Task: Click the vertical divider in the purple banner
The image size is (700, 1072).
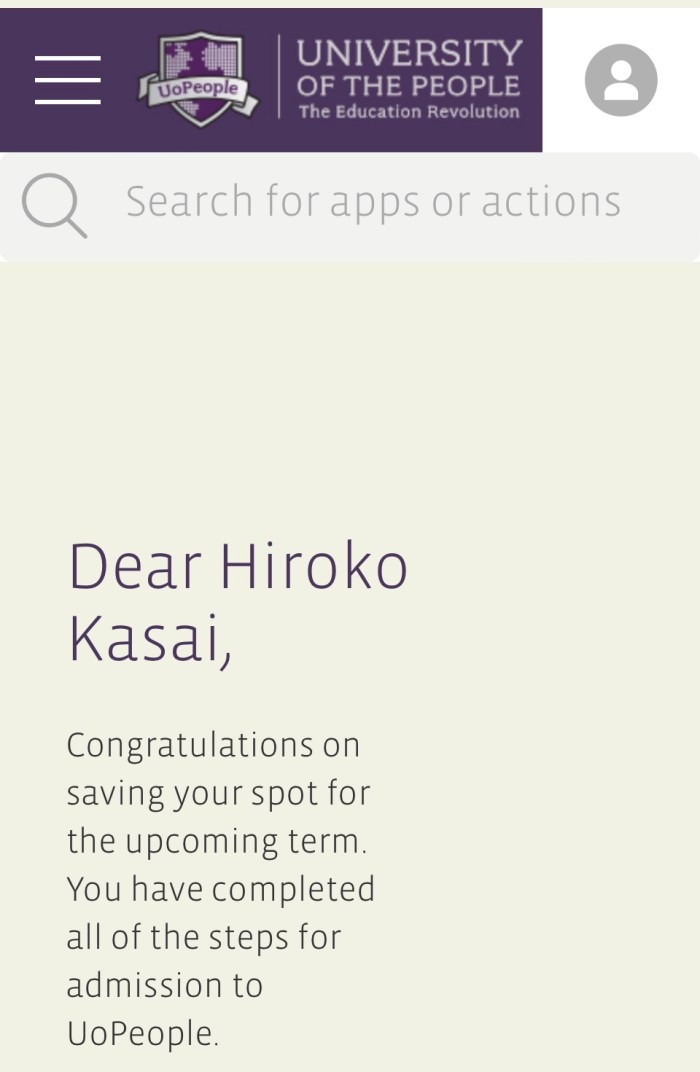Action: pyautogui.click(x=279, y=78)
